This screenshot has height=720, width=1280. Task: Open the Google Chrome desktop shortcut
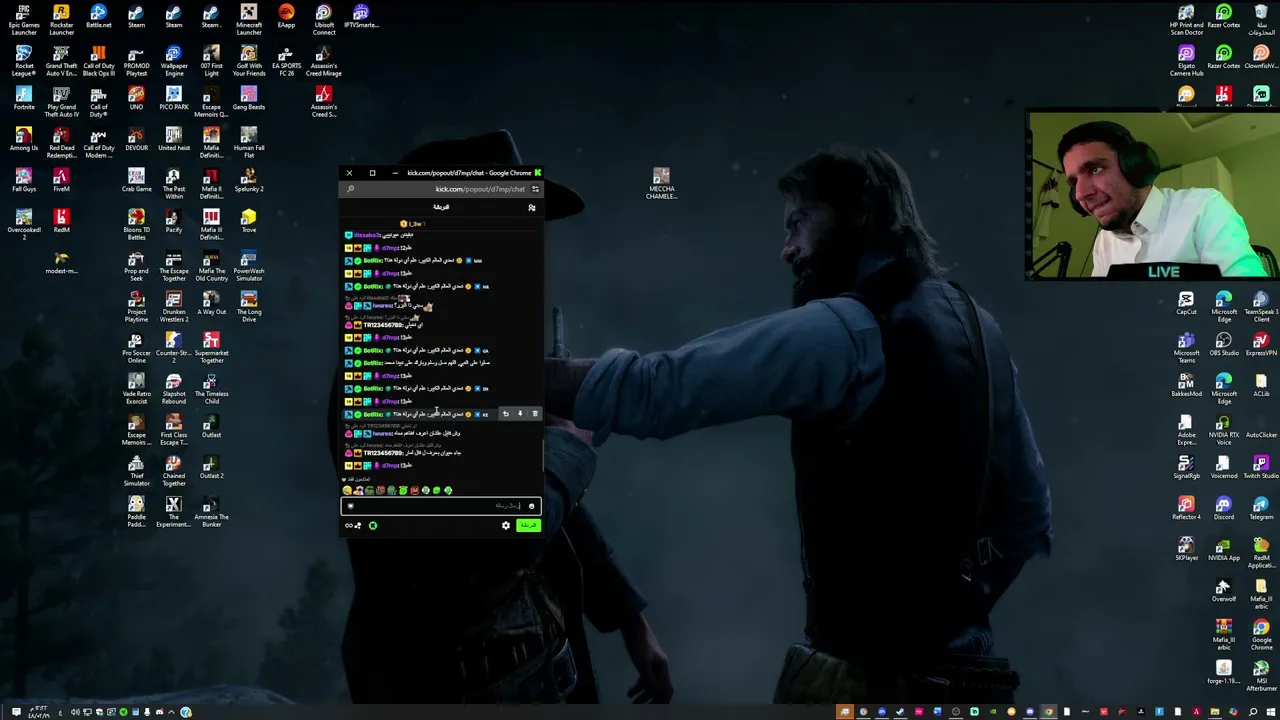point(1261,635)
